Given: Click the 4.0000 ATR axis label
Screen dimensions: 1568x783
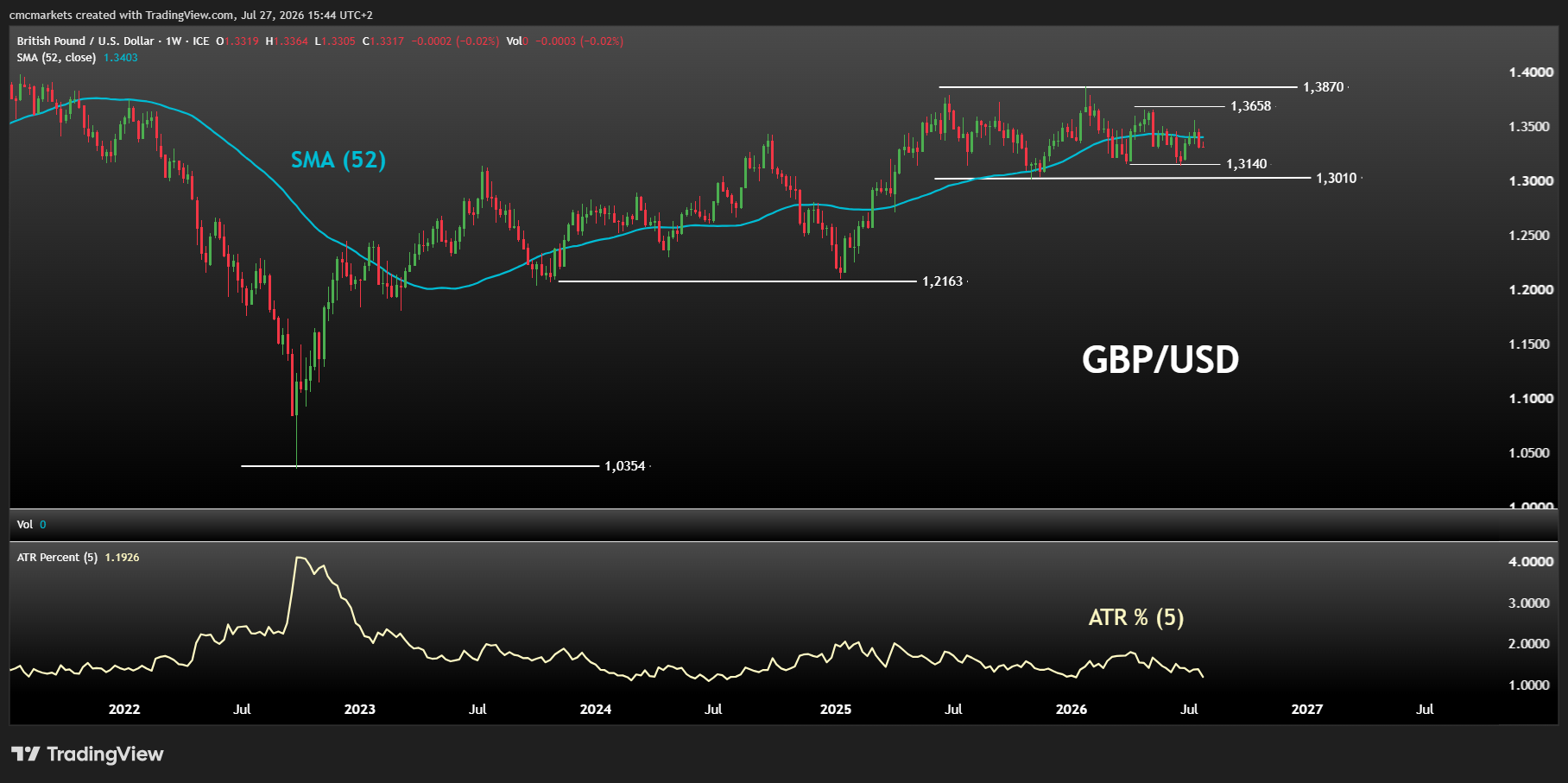Looking at the screenshot, I should point(1531,562).
